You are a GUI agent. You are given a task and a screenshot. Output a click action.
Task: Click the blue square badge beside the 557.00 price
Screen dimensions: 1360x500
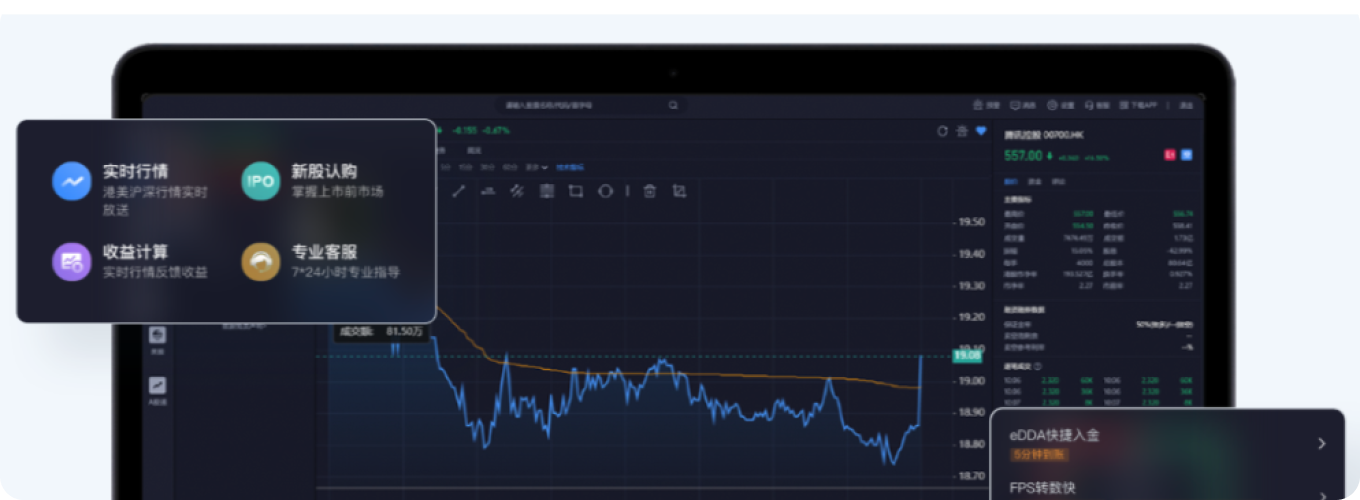[1187, 155]
